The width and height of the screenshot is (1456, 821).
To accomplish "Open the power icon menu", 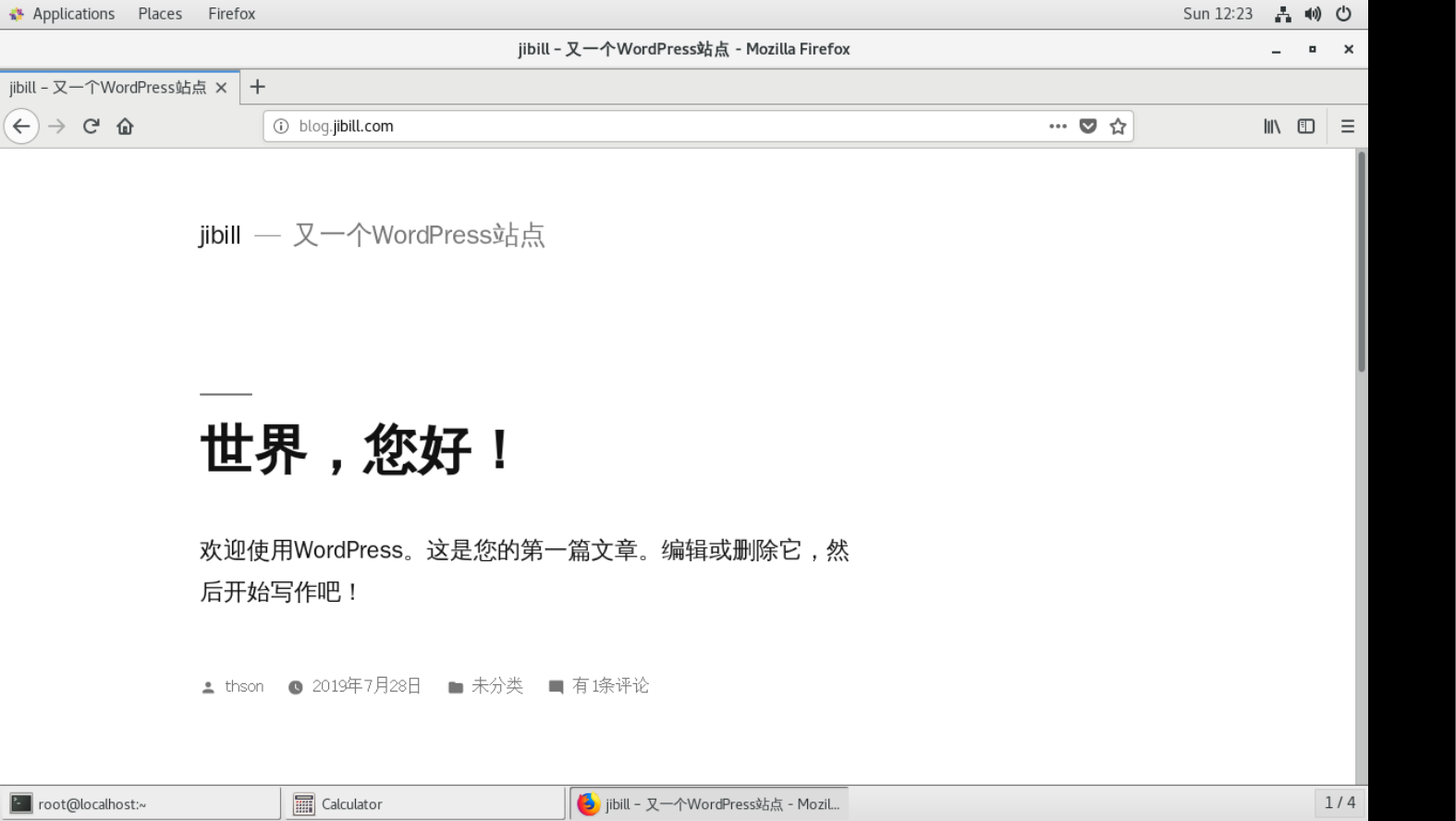I will (1343, 14).
